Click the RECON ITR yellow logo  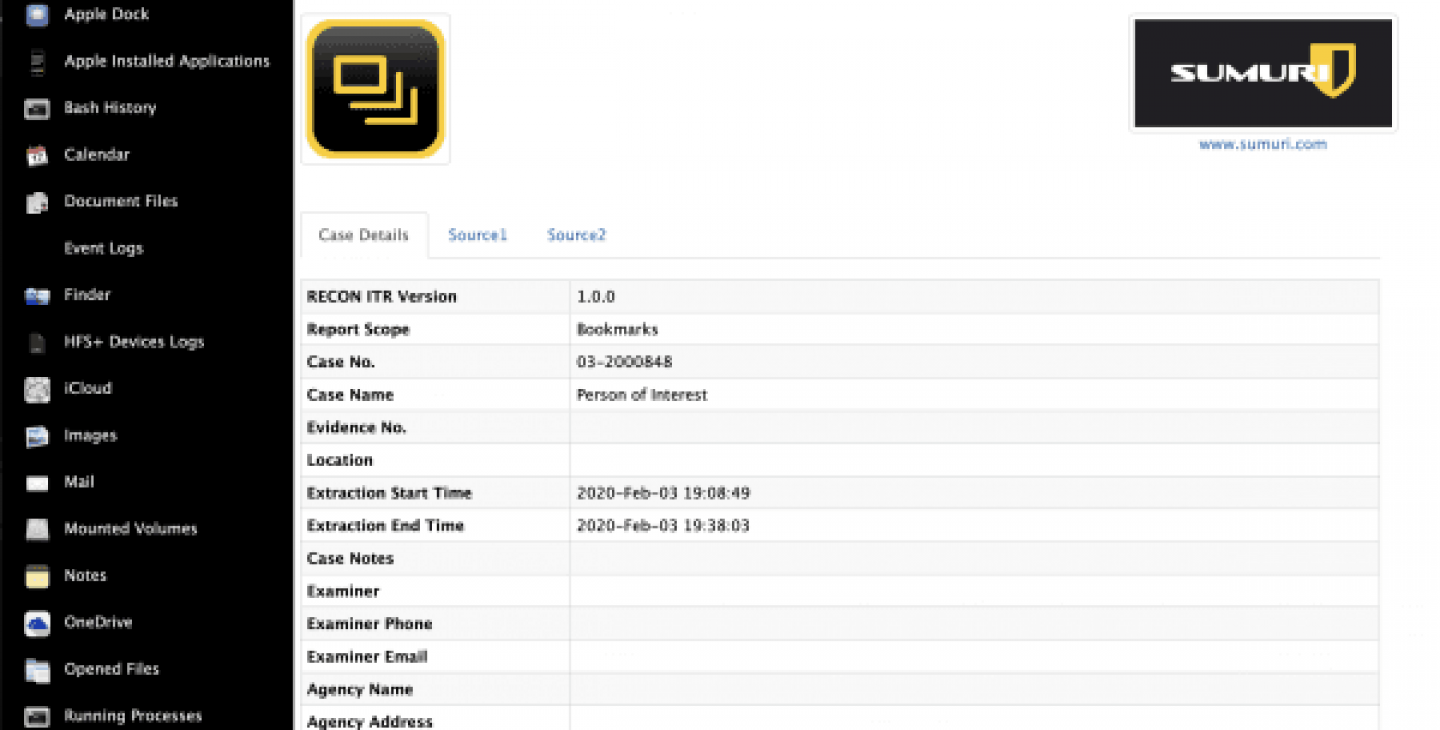(375, 89)
